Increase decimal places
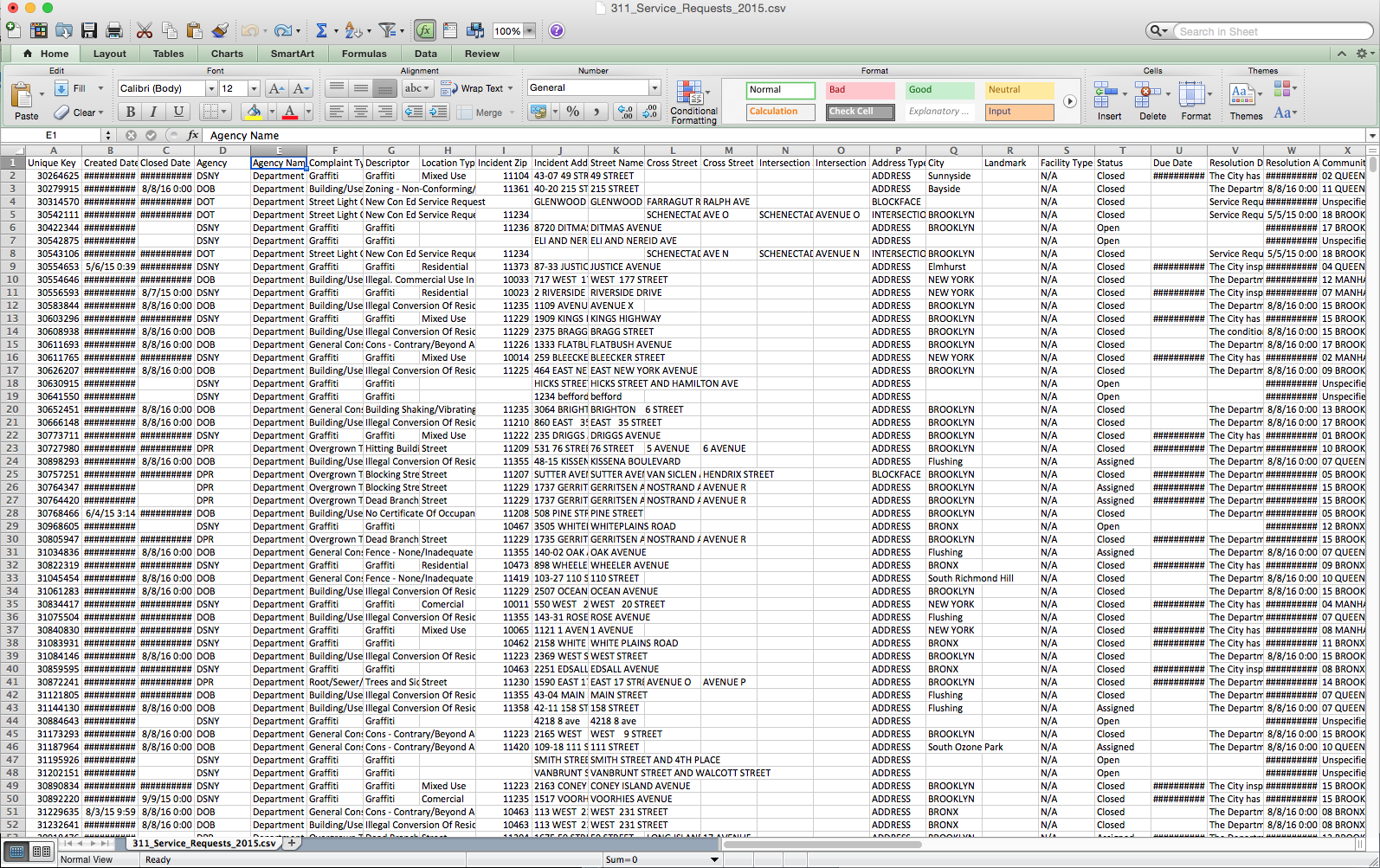1380x868 pixels. coord(625,112)
